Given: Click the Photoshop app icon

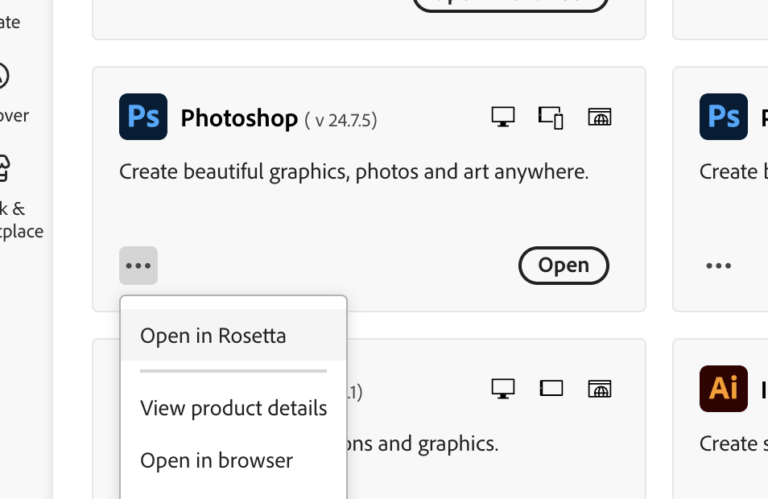Looking at the screenshot, I should 143,117.
